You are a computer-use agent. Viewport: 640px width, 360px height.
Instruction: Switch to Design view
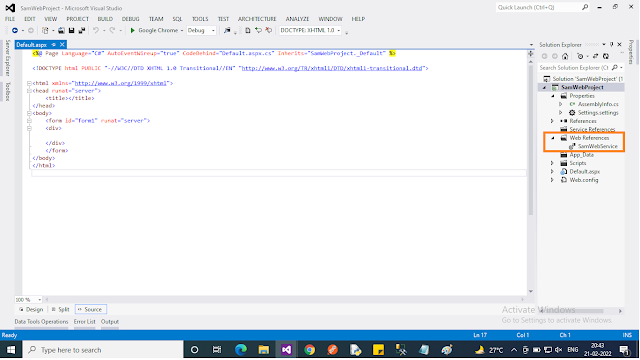point(31,309)
